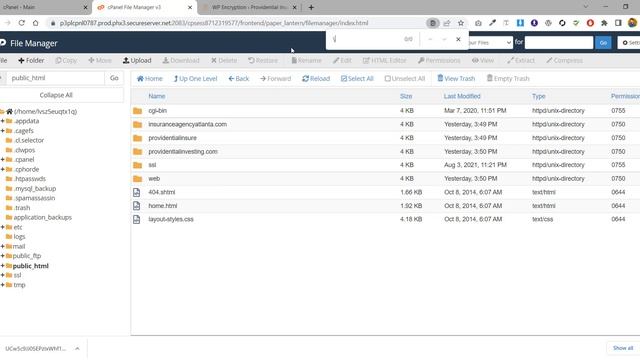Expand the mail tree folder

pyautogui.click(x=2, y=247)
